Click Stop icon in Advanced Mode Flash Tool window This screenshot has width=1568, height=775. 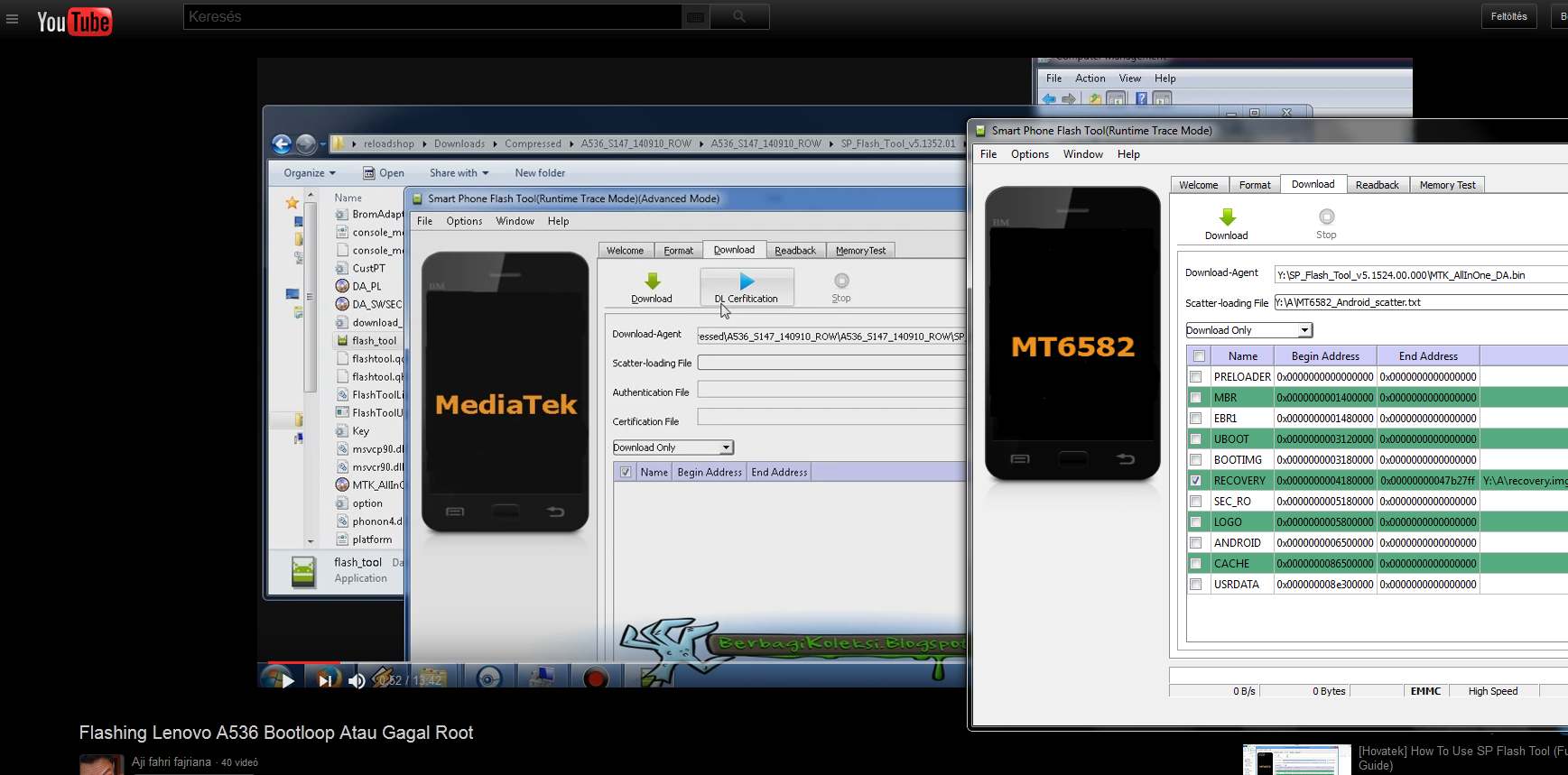click(x=841, y=281)
